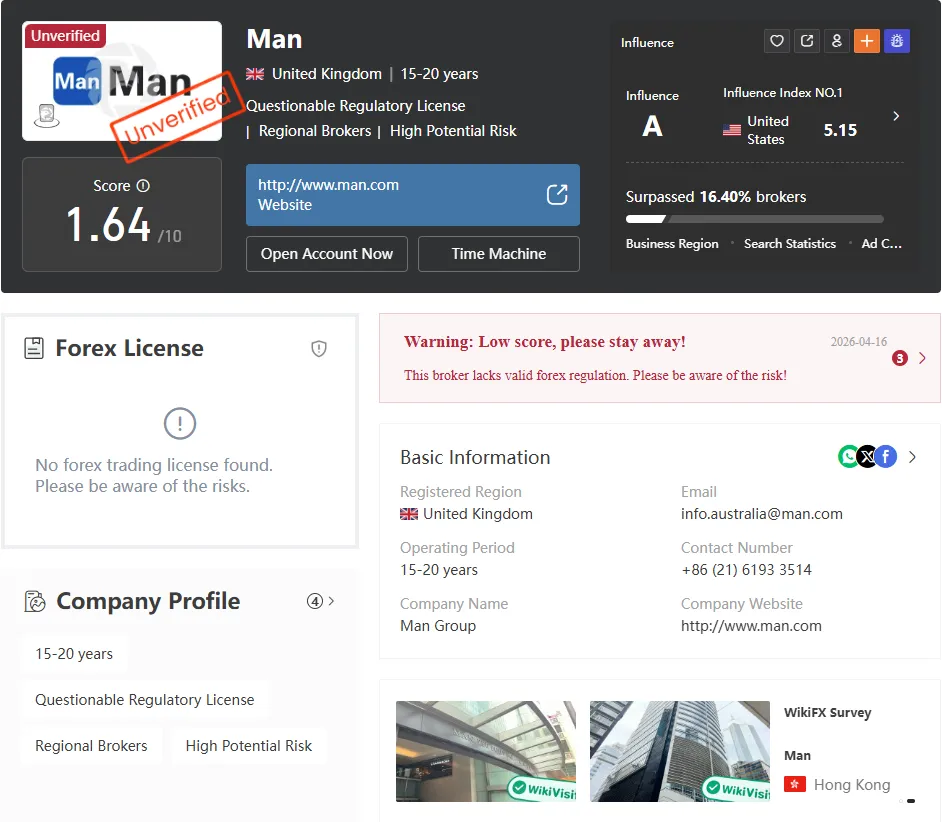Open second survey skyscraper photo

(x=679, y=751)
